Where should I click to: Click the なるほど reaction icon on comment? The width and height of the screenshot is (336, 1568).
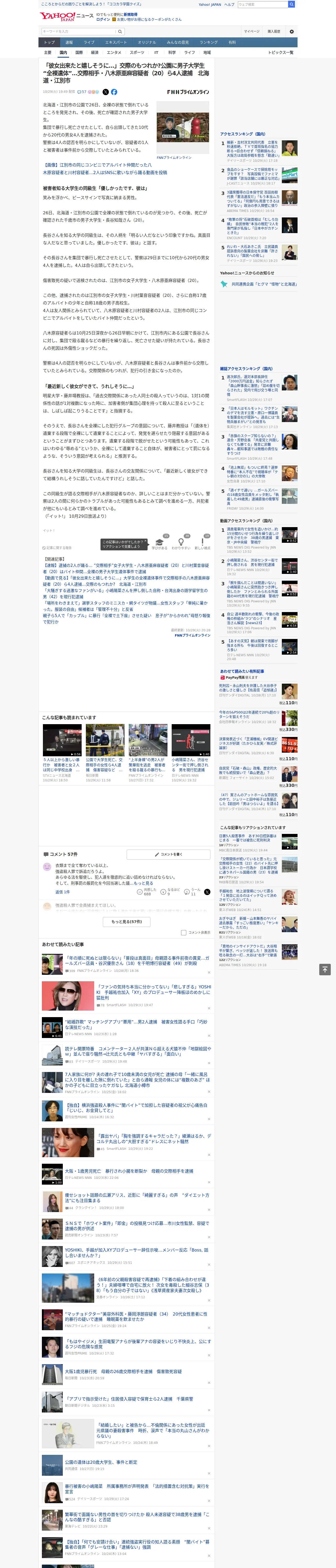164,892
